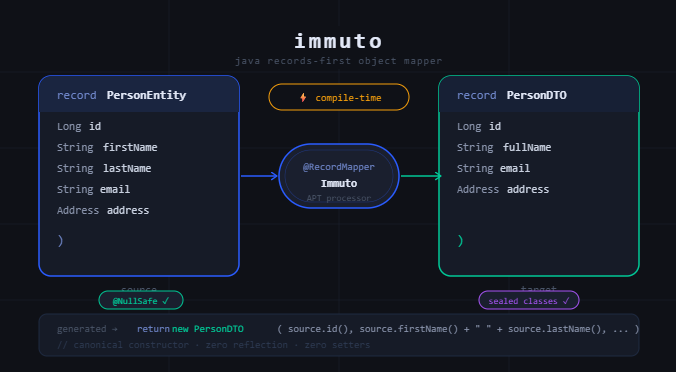
Task: Click the @NullSafe badge
Action: (141, 300)
